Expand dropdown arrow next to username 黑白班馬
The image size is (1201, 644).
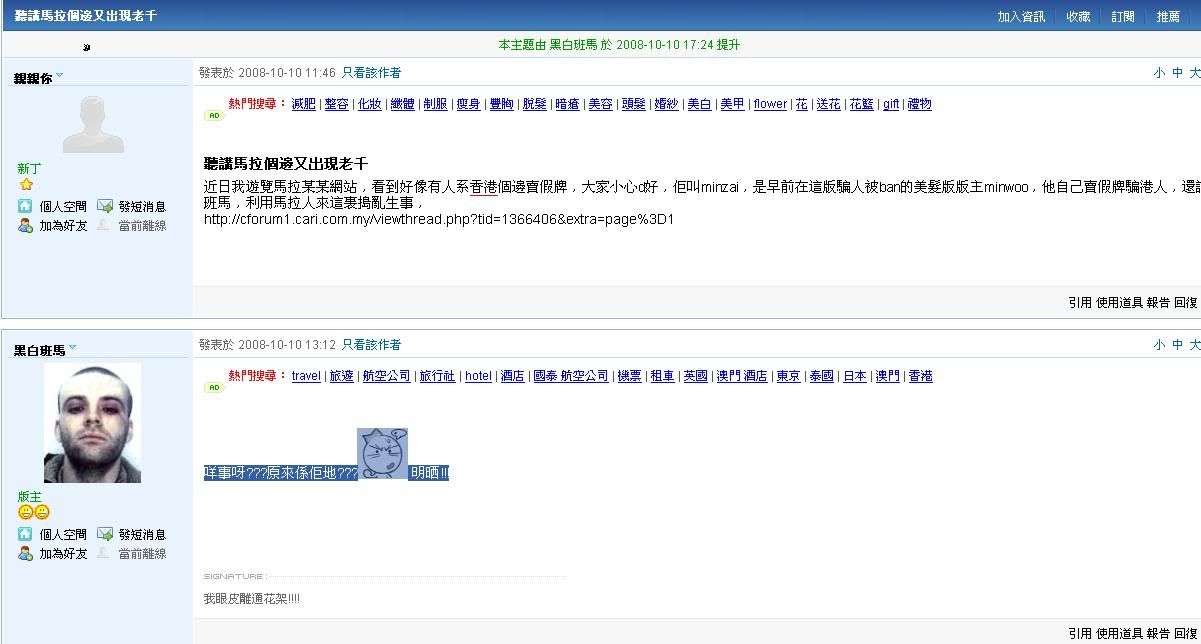pyautogui.click(x=73, y=348)
